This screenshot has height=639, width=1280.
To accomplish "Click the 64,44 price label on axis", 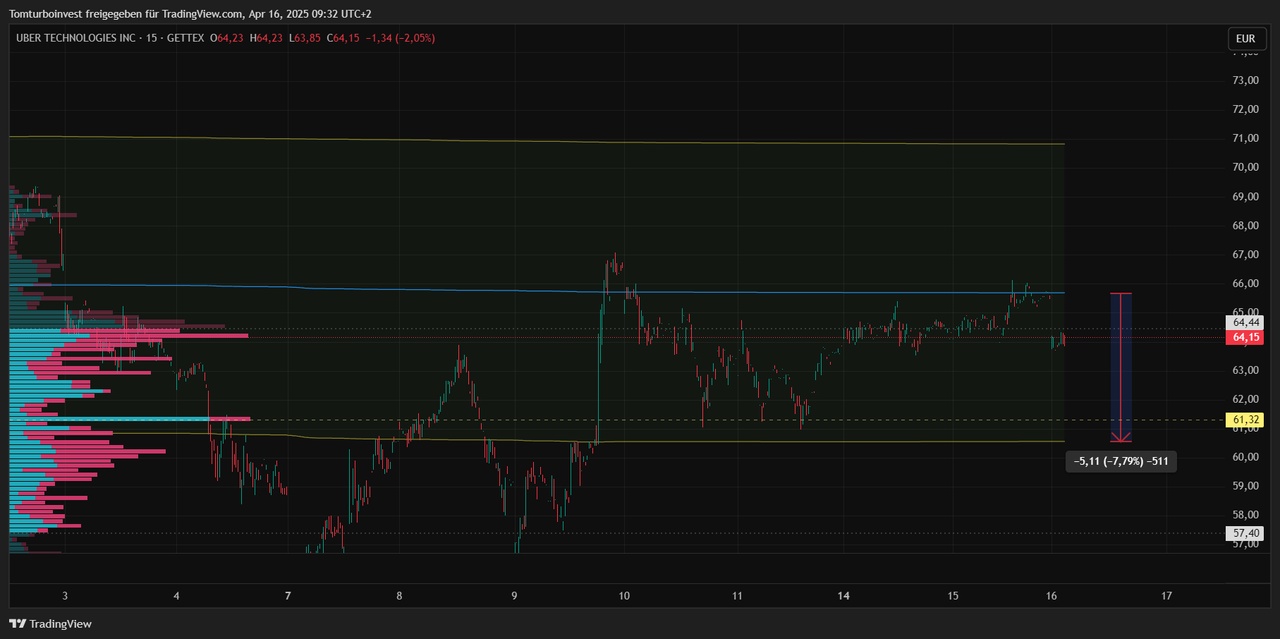I will pos(1246,322).
